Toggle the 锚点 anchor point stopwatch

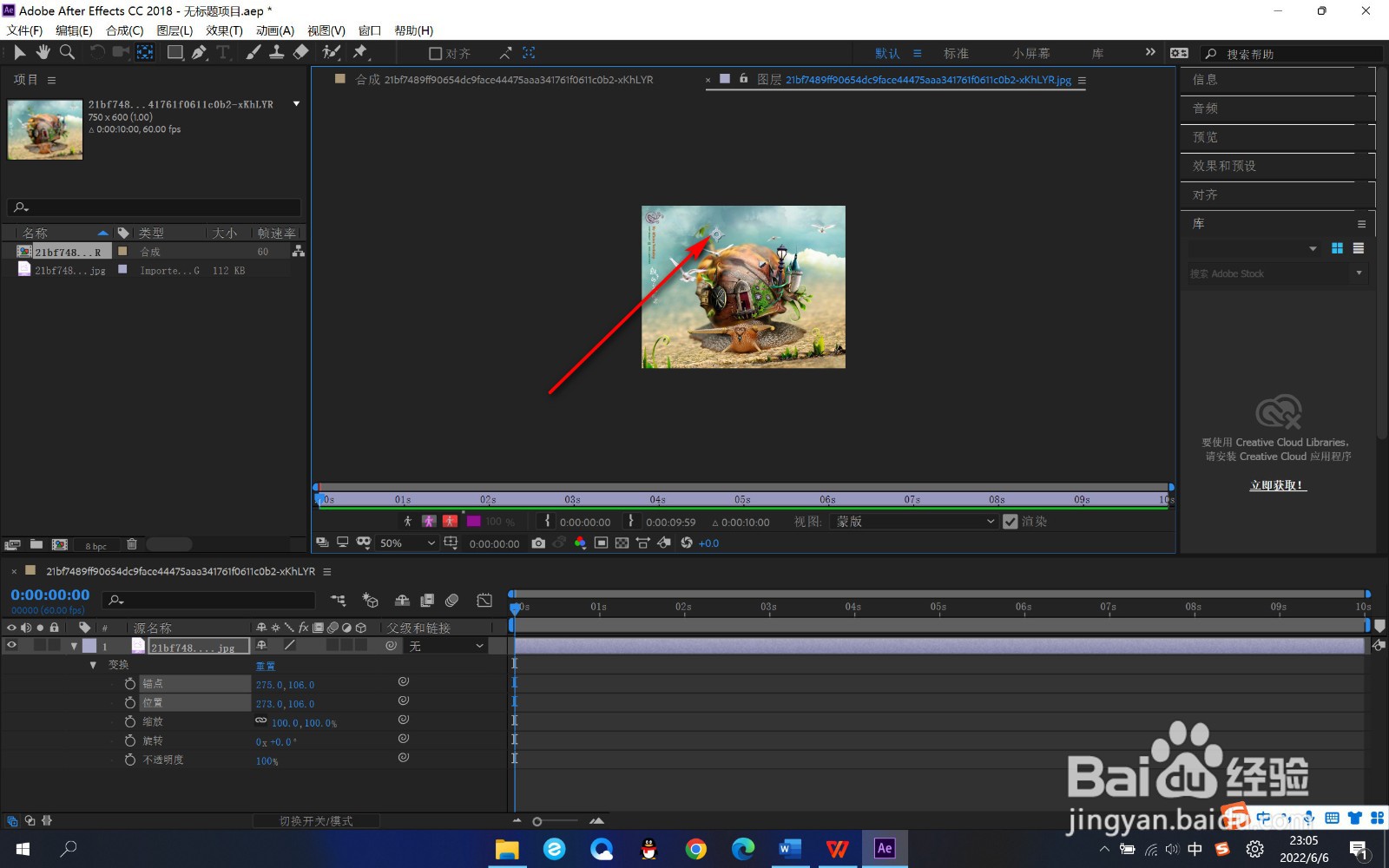[130, 684]
